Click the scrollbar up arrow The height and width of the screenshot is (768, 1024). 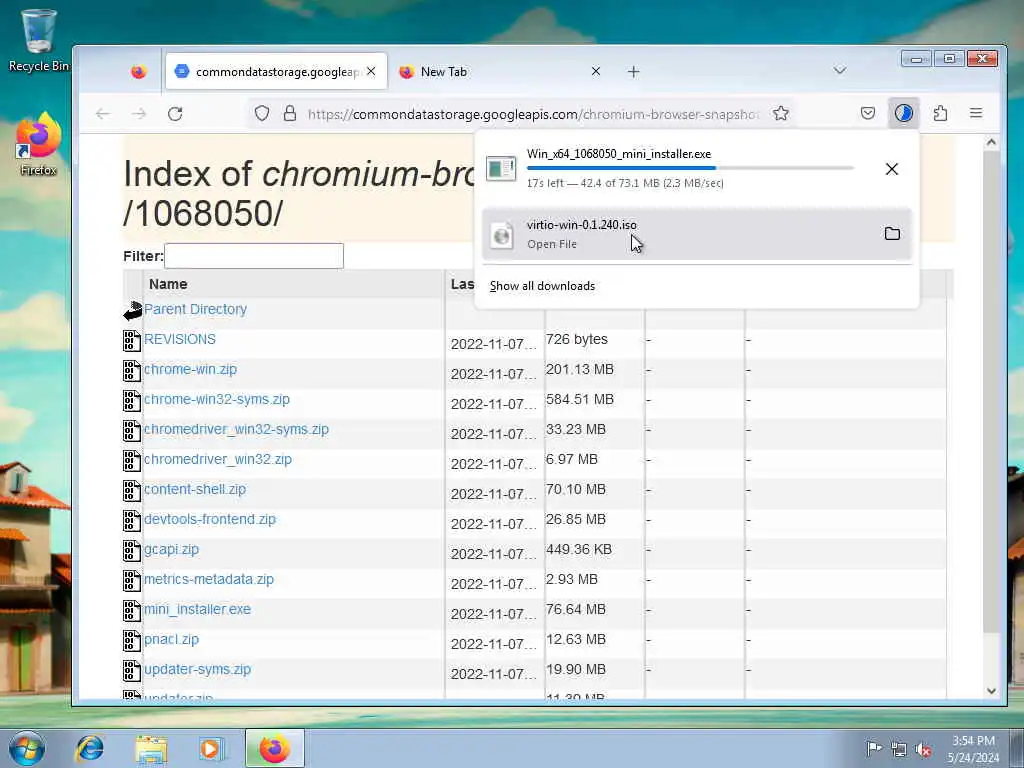click(991, 142)
